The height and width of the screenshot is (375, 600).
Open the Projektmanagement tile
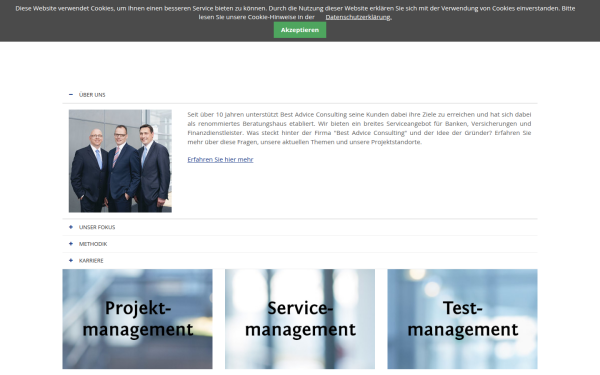[137, 319]
